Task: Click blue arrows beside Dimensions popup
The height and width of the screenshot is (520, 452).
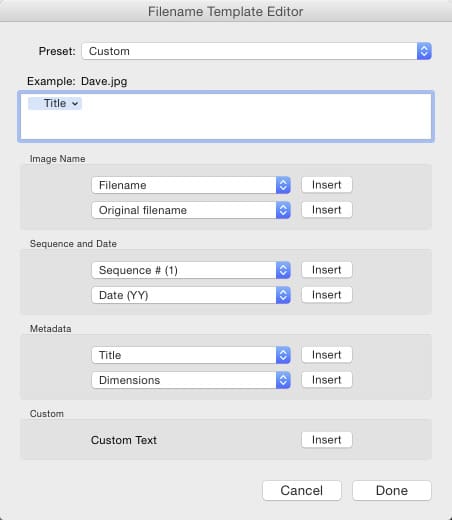Action: tap(283, 380)
